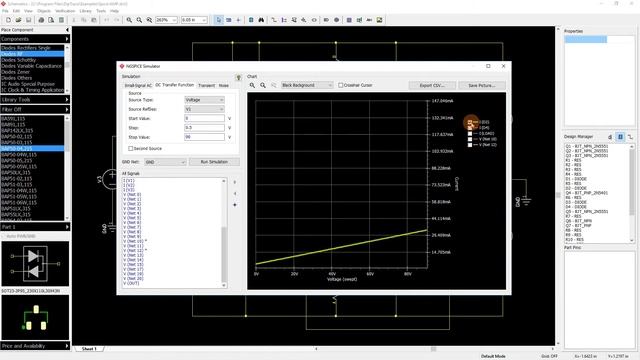Click the Print icon in toolbar
This screenshot has width=640, height=360.
pyautogui.click(x=41, y=20)
